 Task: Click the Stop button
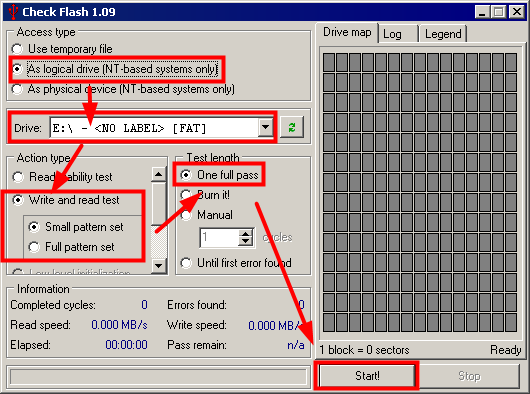469,376
